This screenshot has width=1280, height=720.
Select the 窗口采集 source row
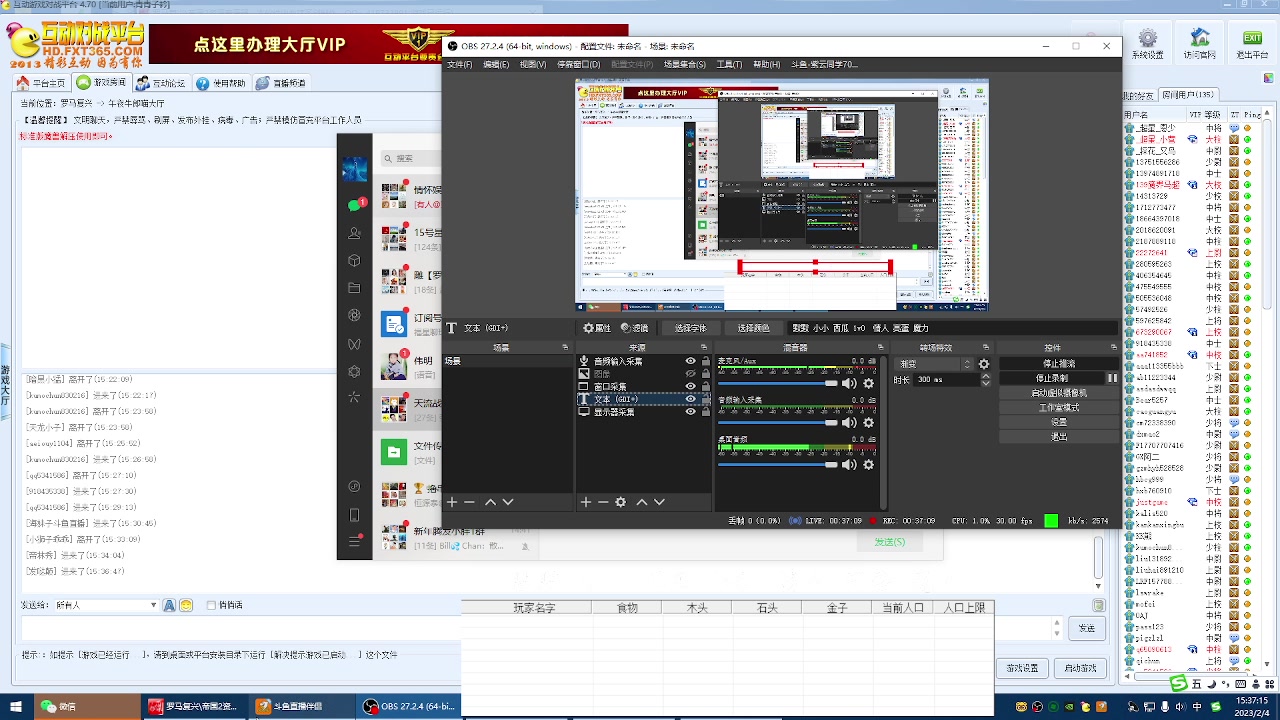[644, 386]
